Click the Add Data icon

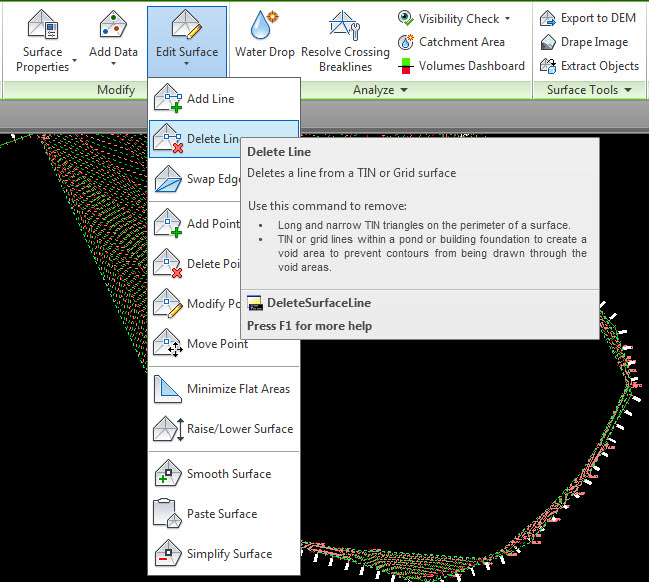pyautogui.click(x=113, y=25)
